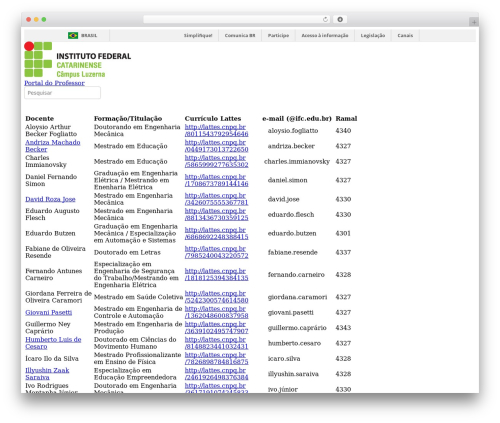Click the Instituto Federal Catarinense logo
The height and width of the screenshot is (423, 500).
click(x=78, y=60)
